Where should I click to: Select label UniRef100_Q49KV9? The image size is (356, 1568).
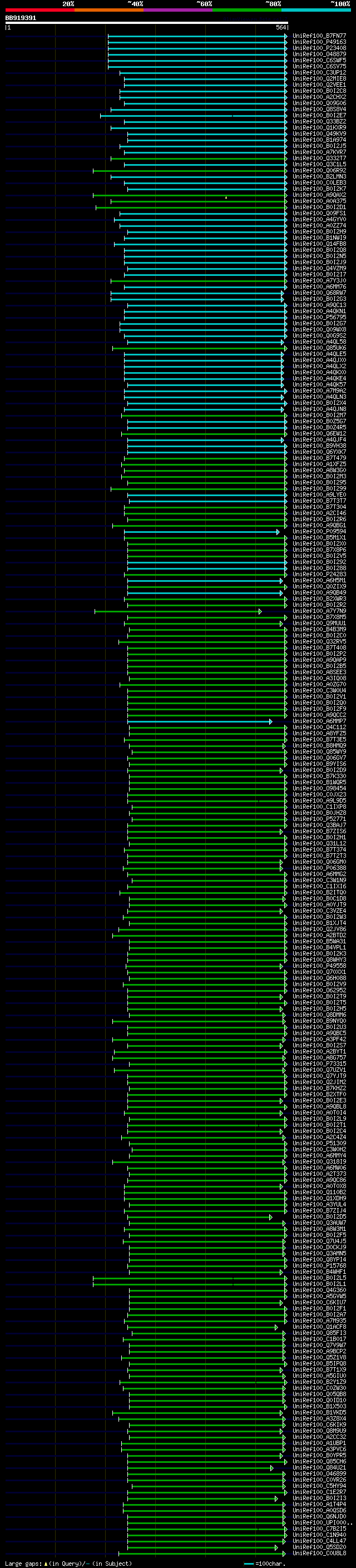click(319, 134)
